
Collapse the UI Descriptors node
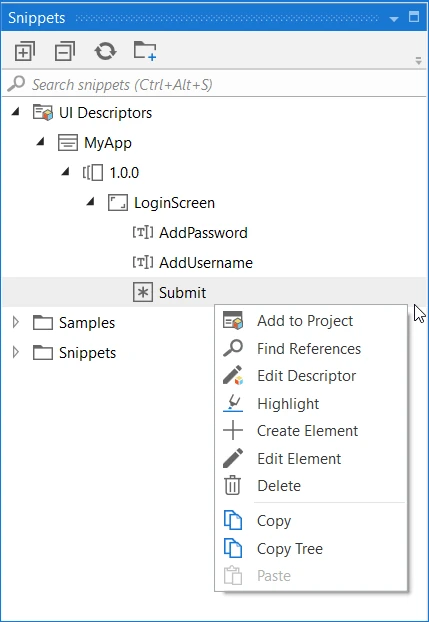pos(15,112)
